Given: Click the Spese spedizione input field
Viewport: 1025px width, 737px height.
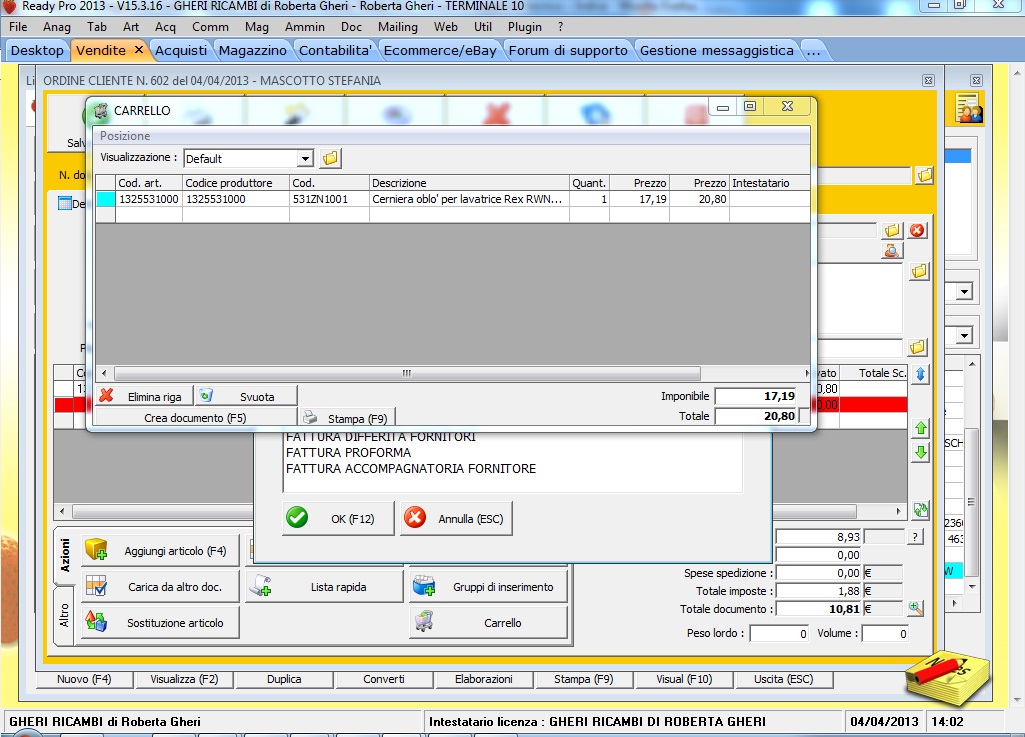Looking at the screenshot, I should coord(819,573).
